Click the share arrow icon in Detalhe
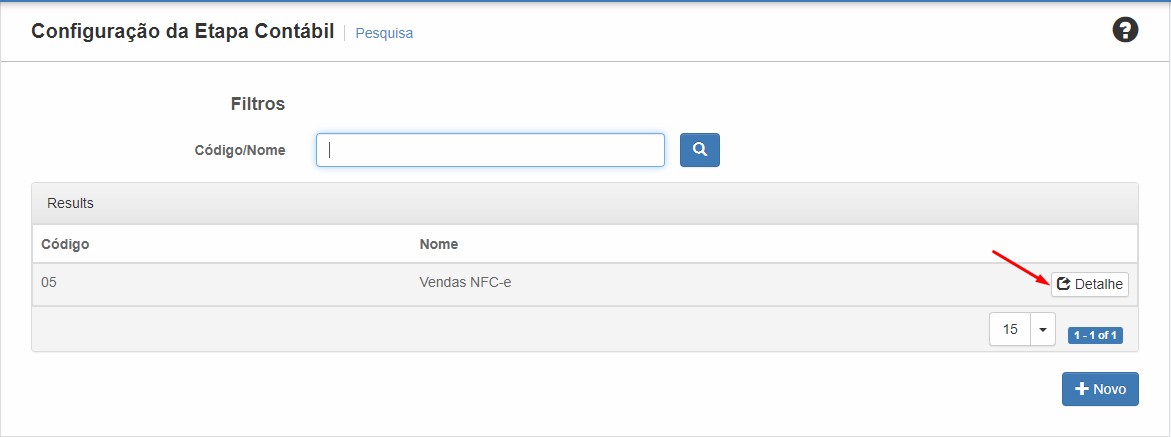Image resolution: width=1171 pixels, height=437 pixels. pos(1064,285)
